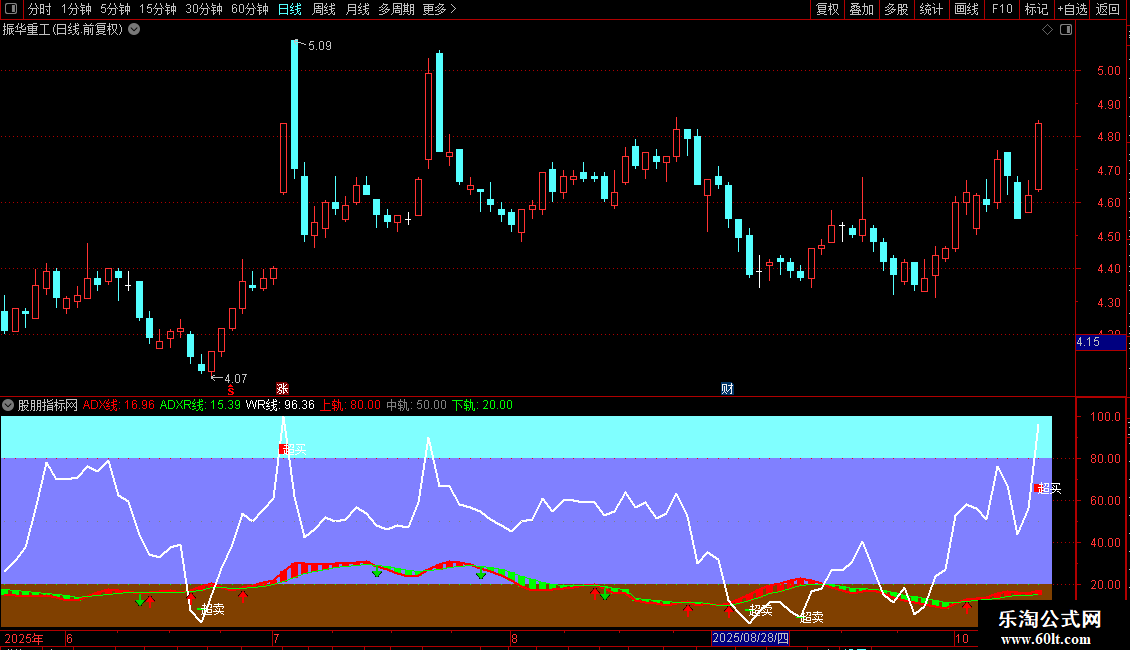This screenshot has height=650, width=1130.
Task: Open indicator dropdown beside 股朋指标网
Action: [8, 405]
